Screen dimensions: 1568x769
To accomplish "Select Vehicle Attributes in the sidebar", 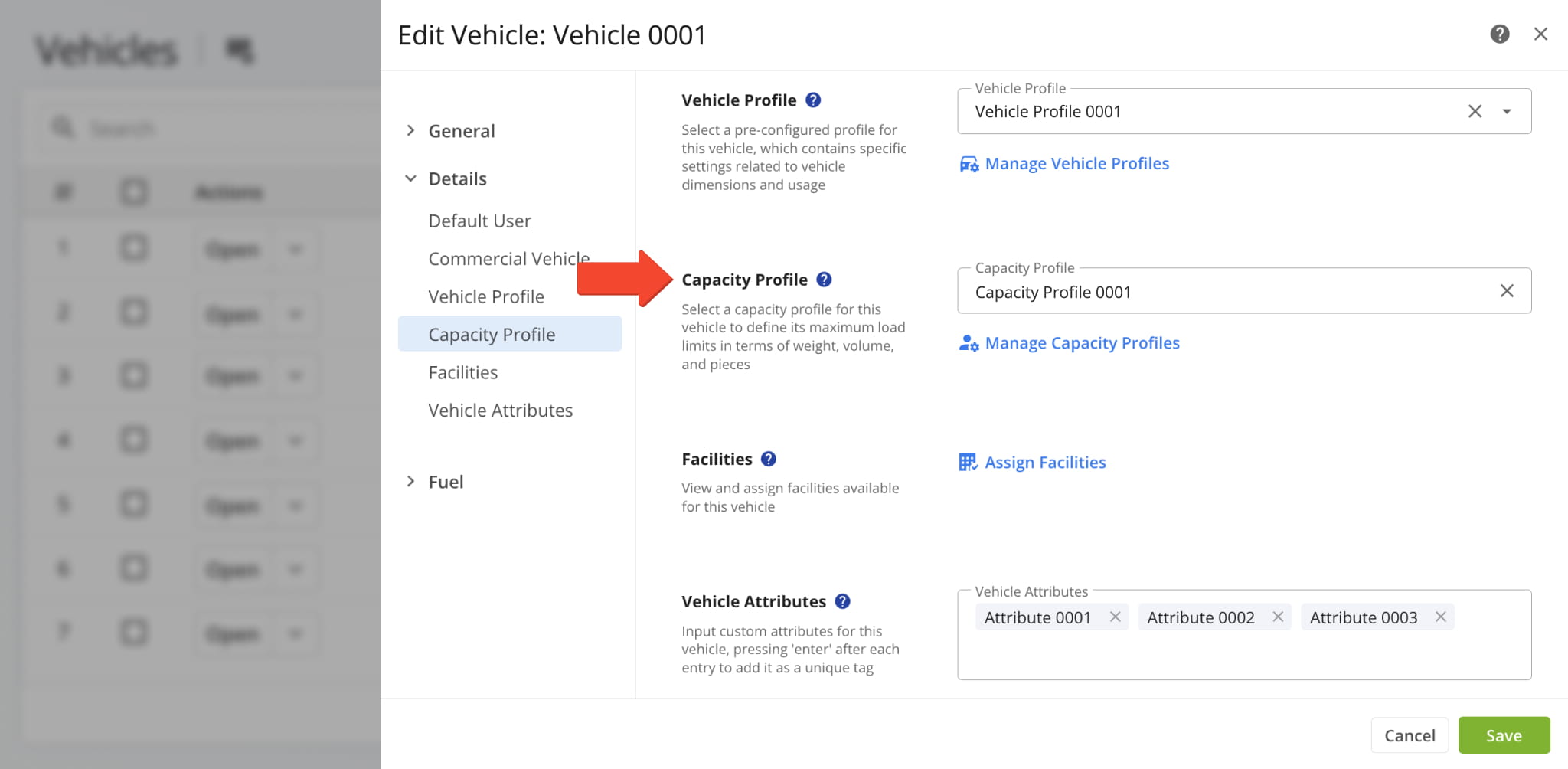I will tap(500, 411).
